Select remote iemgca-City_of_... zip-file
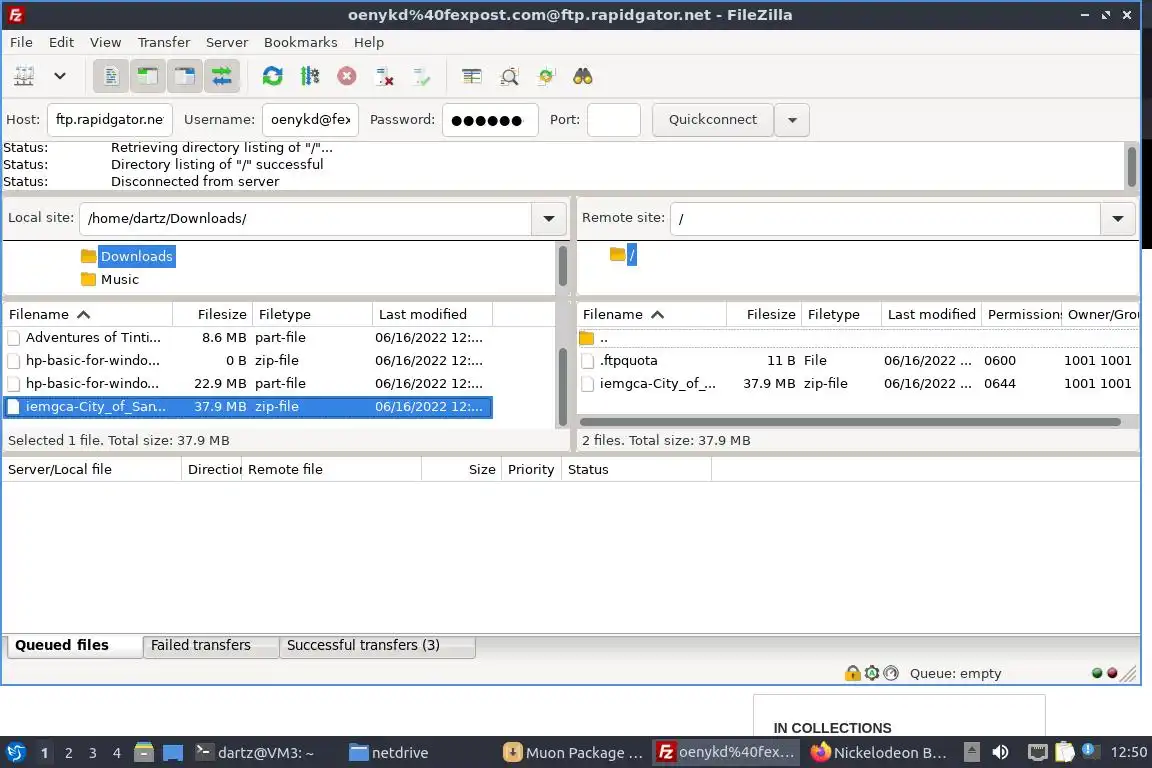 coord(858,383)
